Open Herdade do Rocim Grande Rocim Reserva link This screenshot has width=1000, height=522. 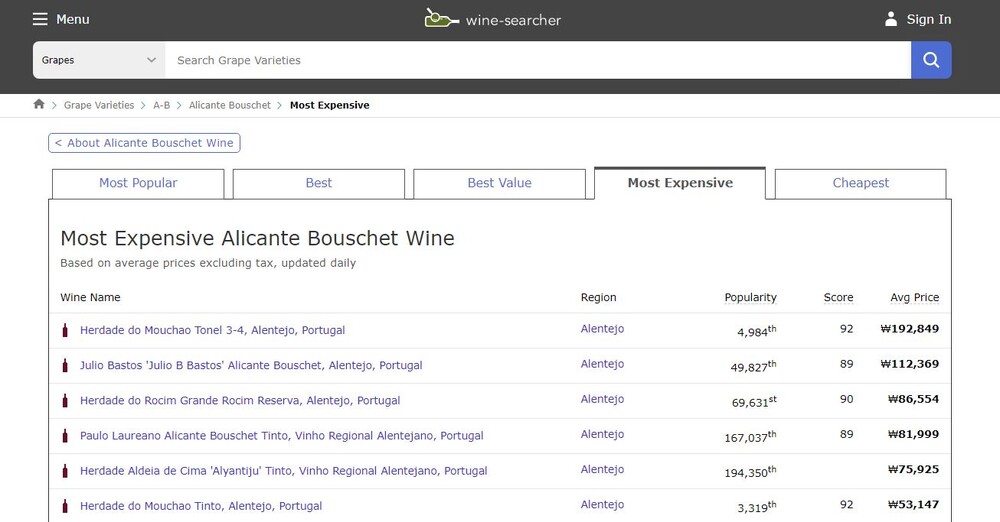point(240,400)
